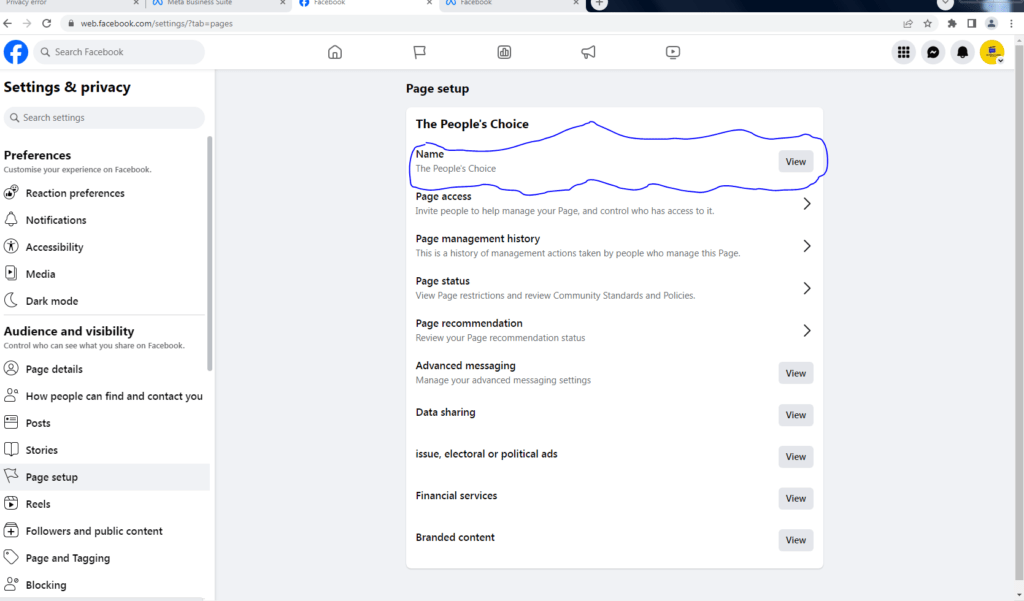
Task: Click View button for Name
Action: click(x=795, y=161)
